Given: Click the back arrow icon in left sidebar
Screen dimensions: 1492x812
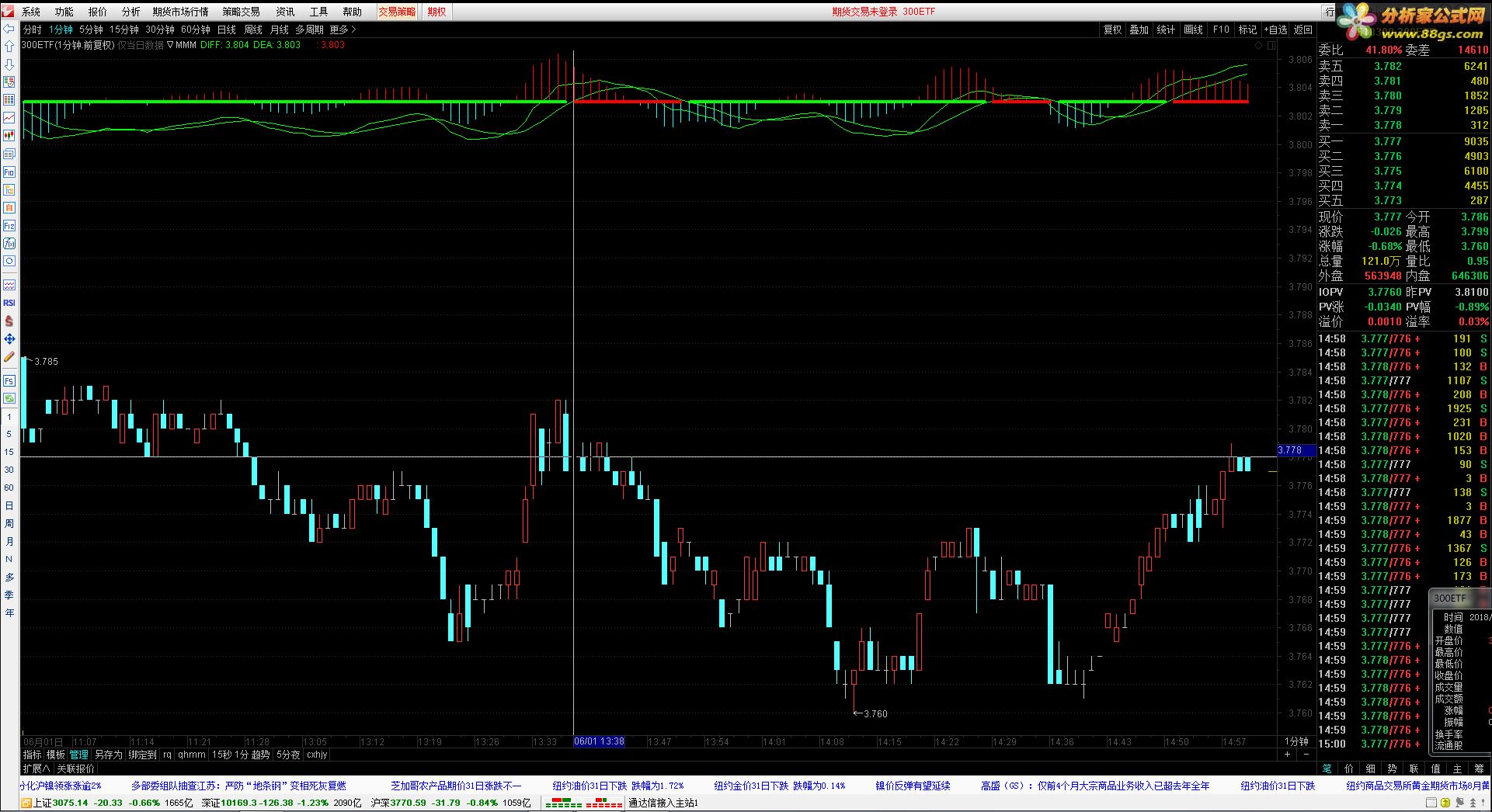Looking at the screenshot, I should pos(9,29).
